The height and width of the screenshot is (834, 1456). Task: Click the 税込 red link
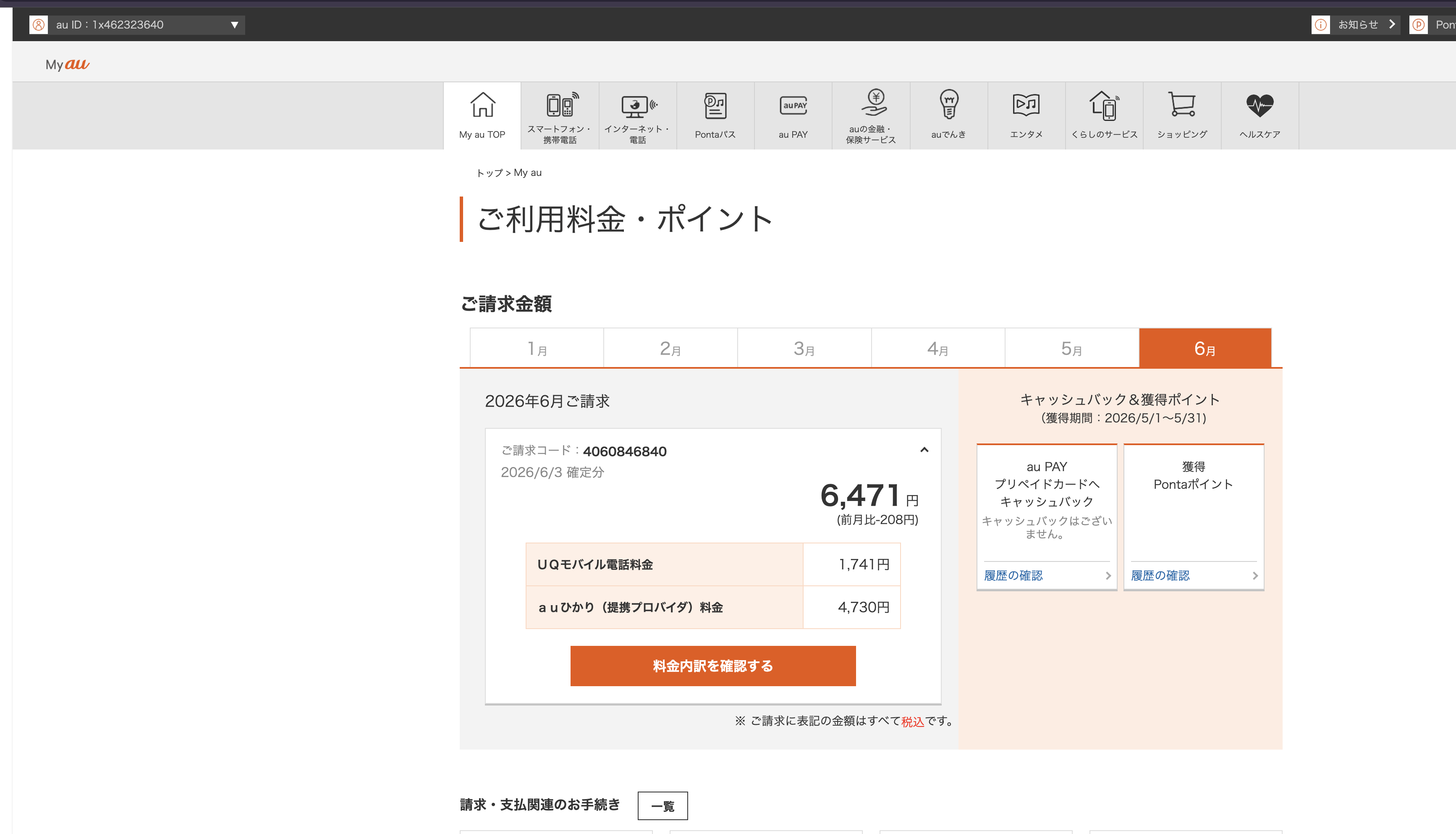tap(913, 722)
